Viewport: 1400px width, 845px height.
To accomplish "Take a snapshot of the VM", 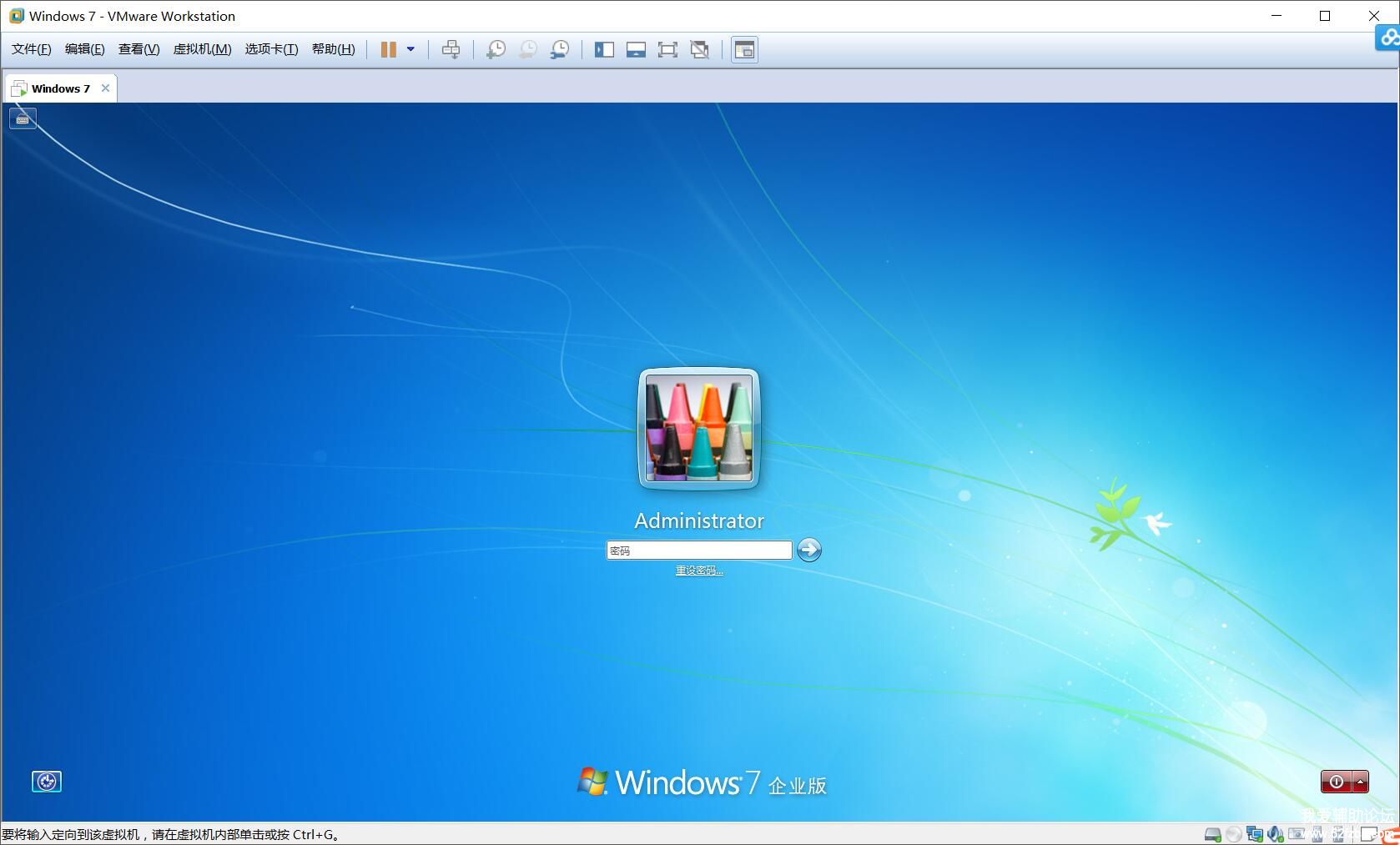I will point(496,49).
